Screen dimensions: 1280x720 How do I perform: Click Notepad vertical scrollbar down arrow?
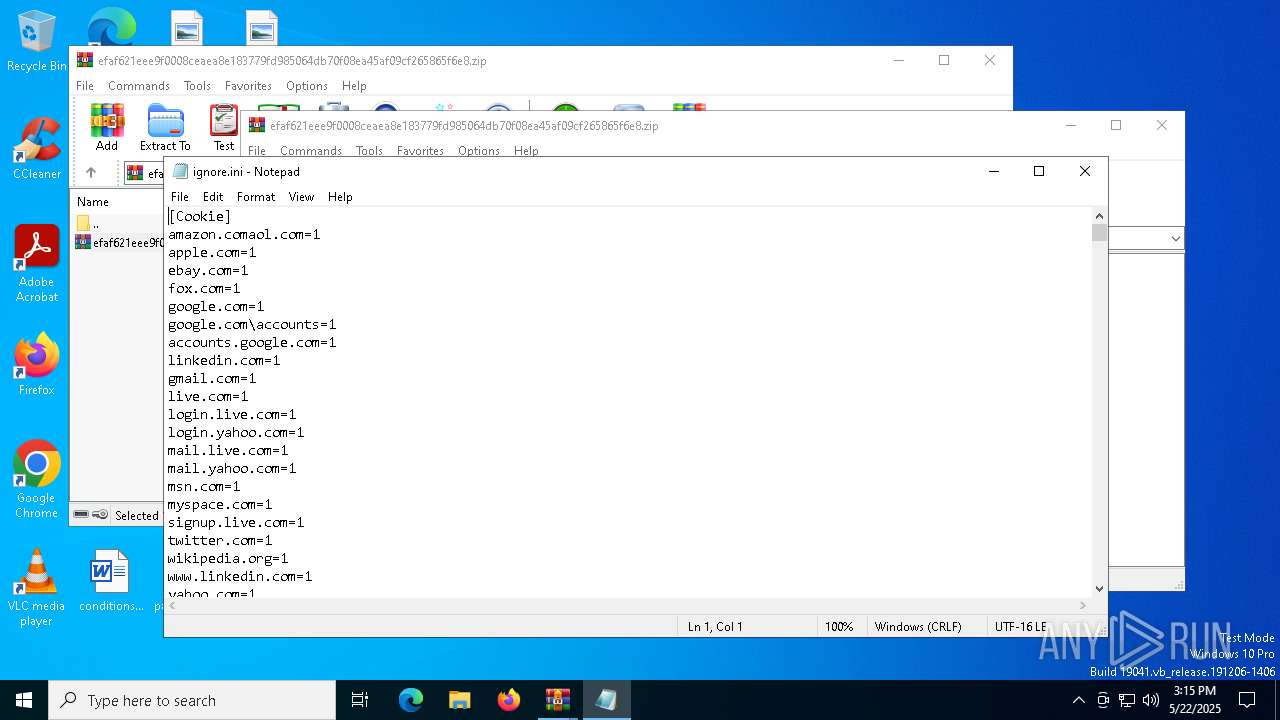click(1100, 589)
